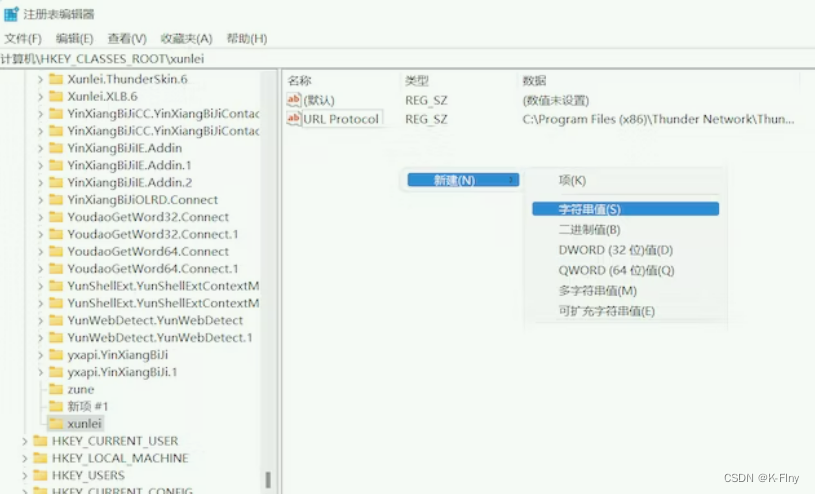Select the YunWebDetect.YunWebDetect.1 key label
Screen dimensions: 815x494
point(160,337)
